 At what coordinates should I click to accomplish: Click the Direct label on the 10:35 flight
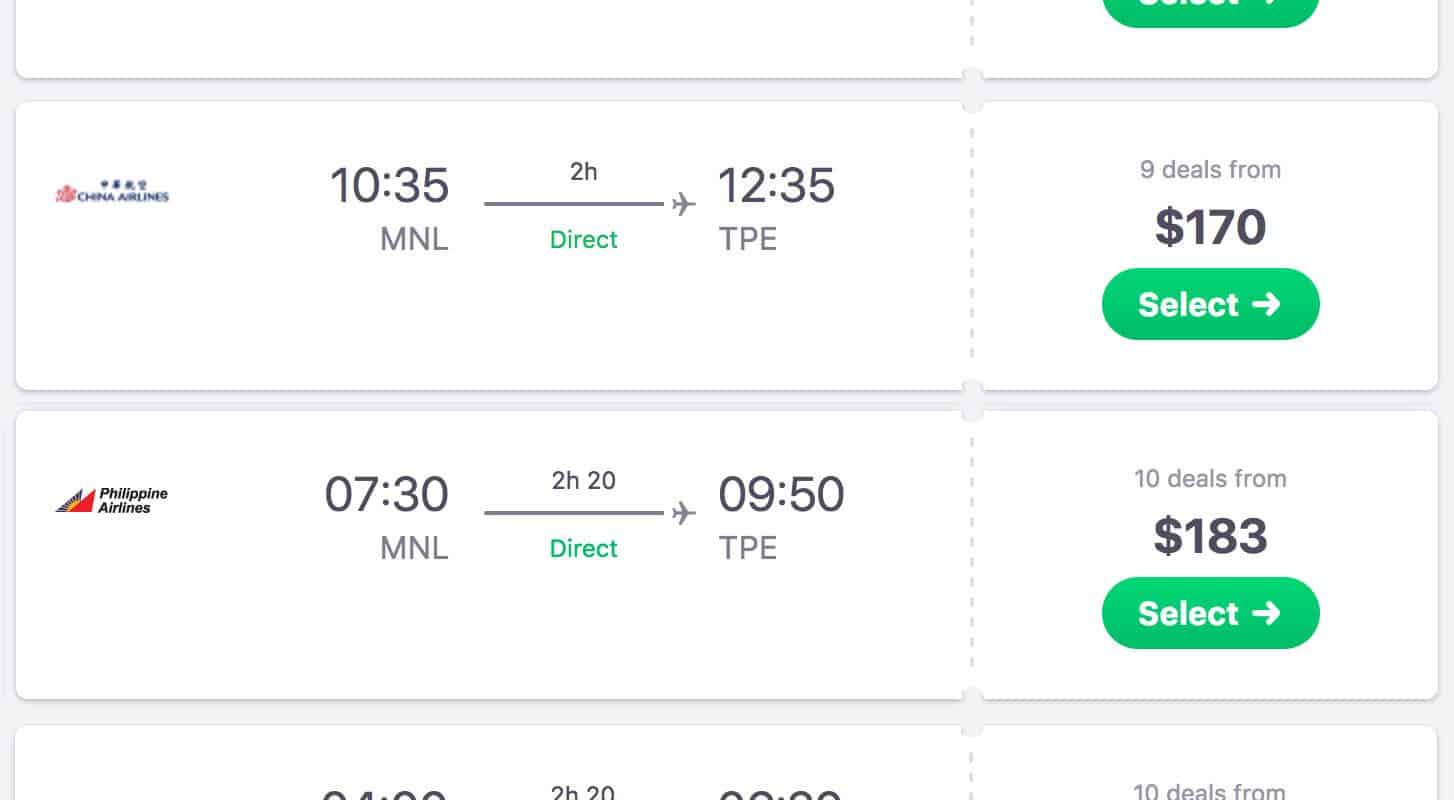coord(584,240)
